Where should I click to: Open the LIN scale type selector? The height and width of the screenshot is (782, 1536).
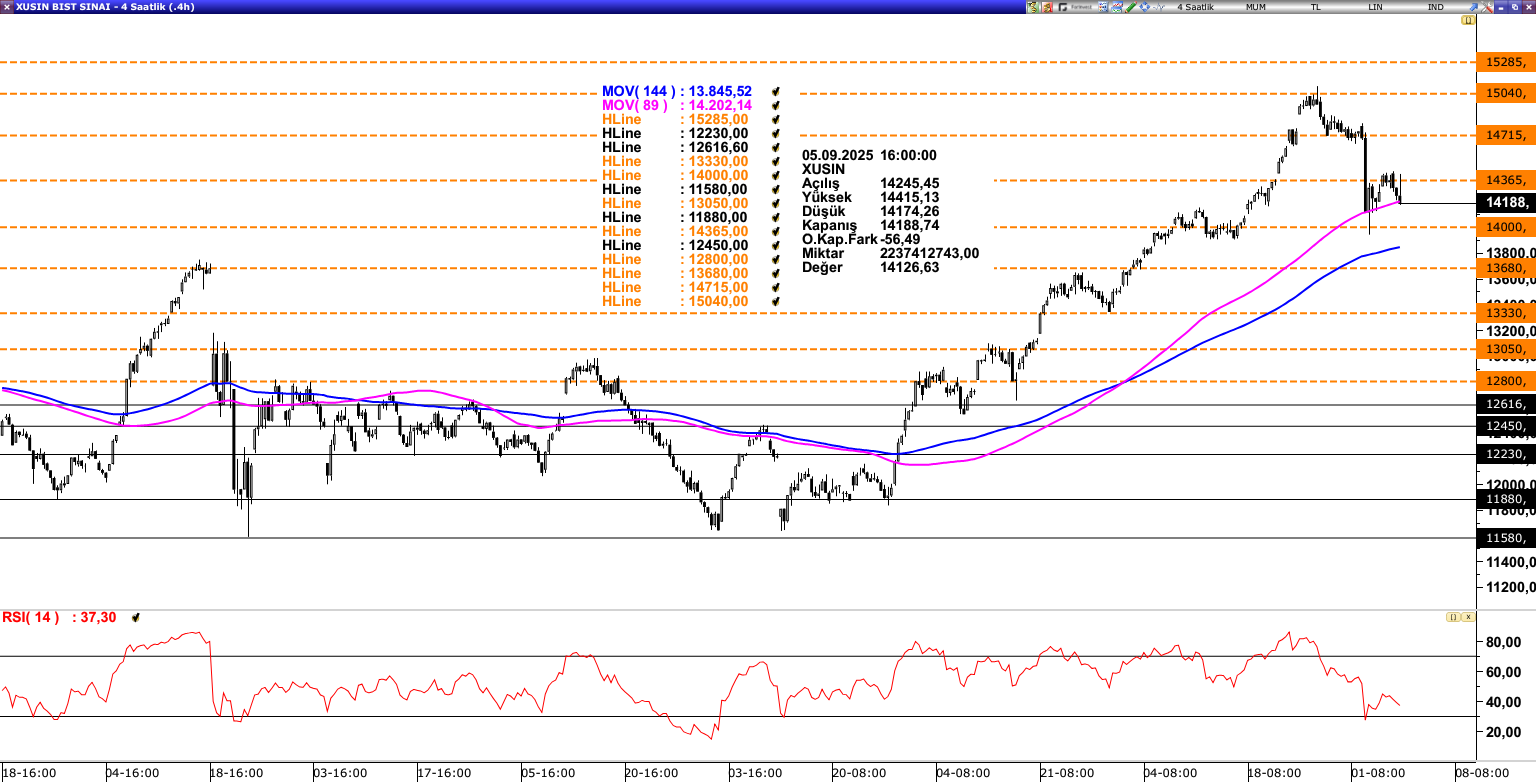1376,7
